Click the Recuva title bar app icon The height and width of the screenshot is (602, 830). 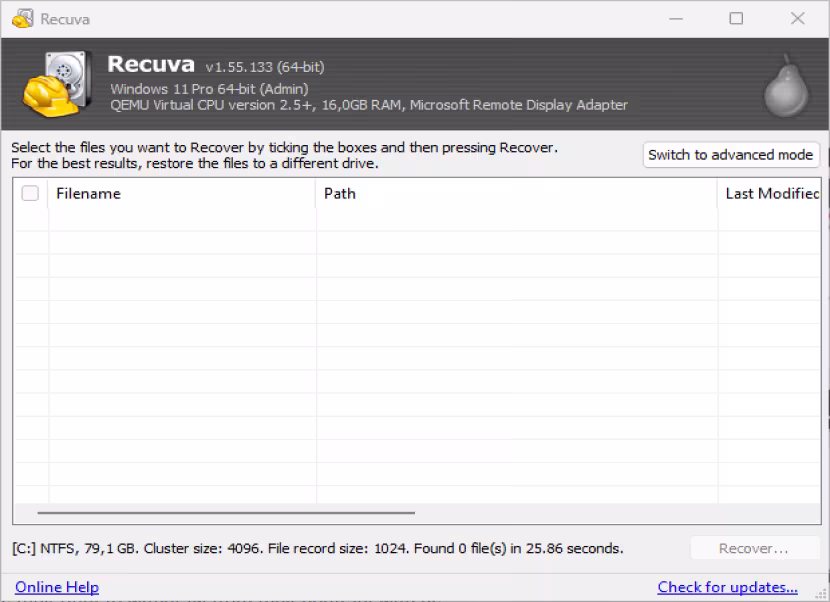(23, 19)
